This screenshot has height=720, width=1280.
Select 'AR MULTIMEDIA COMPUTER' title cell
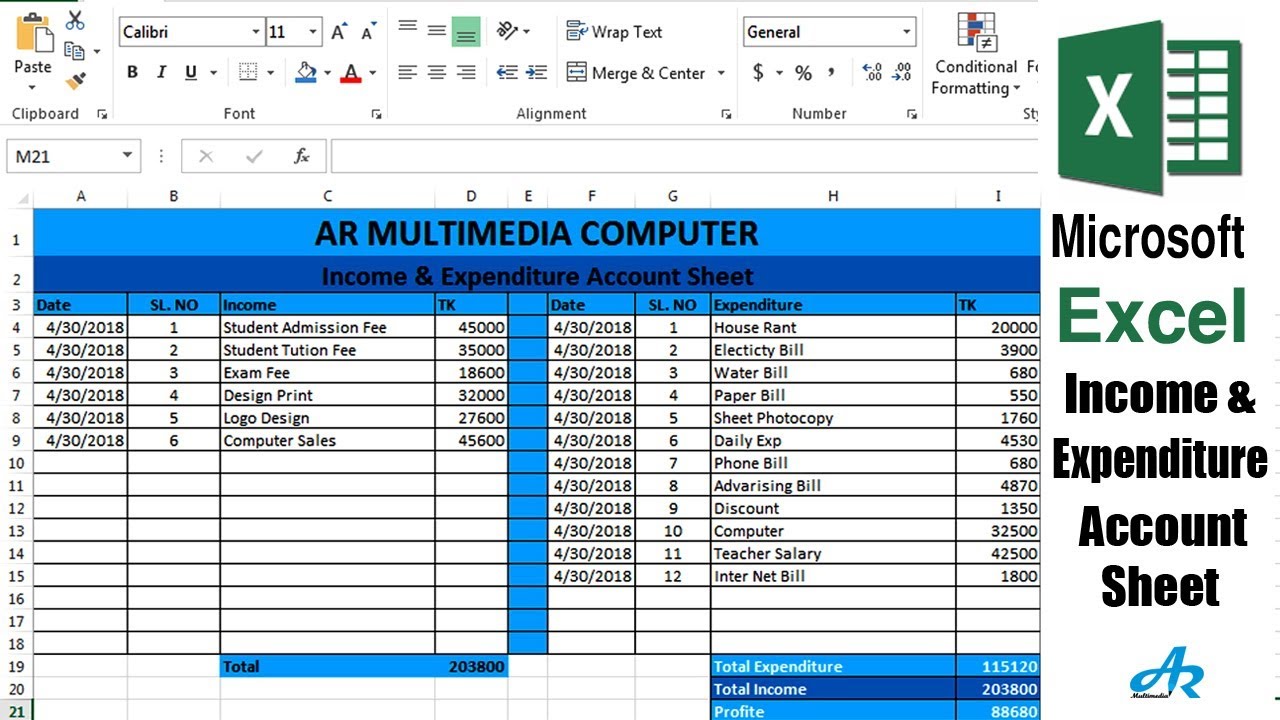[x=537, y=233]
